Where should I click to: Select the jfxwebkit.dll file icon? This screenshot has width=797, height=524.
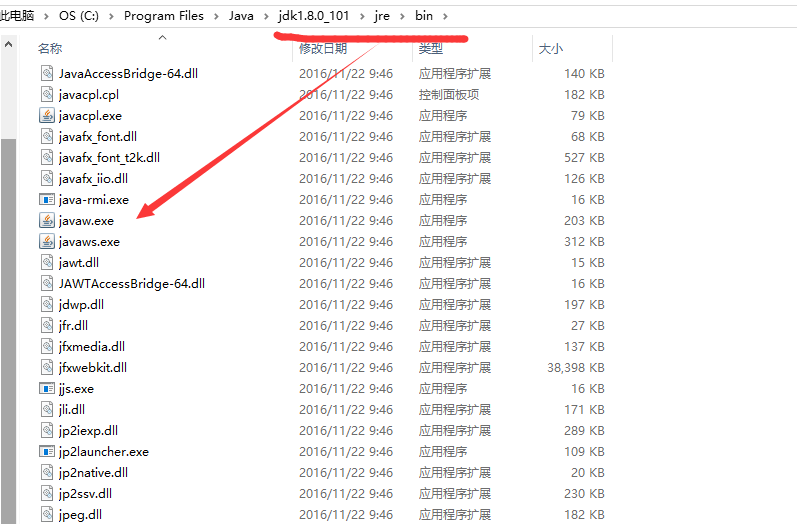[47, 367]
